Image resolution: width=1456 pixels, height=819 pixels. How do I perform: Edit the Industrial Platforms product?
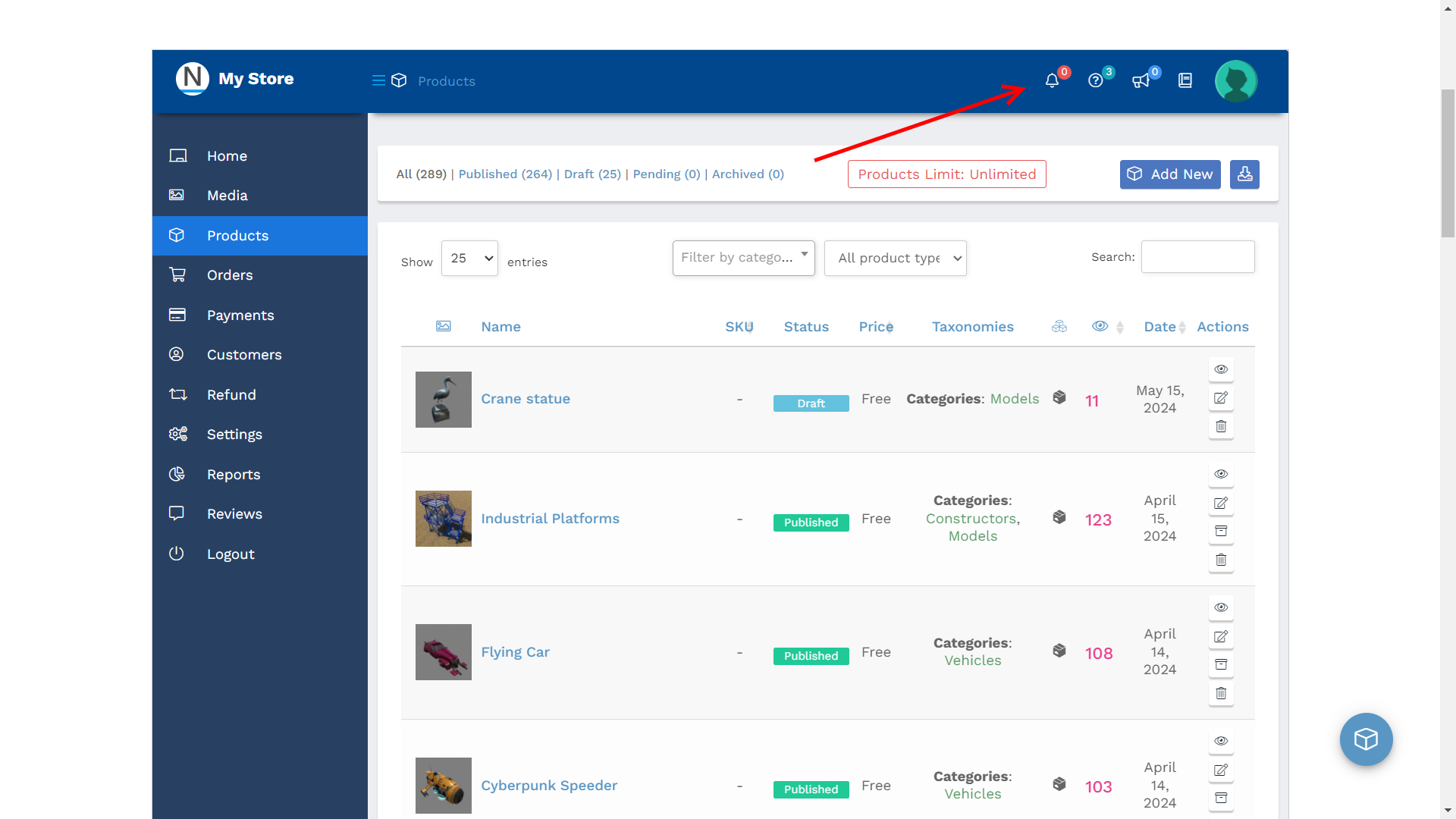coord(1221,503)
